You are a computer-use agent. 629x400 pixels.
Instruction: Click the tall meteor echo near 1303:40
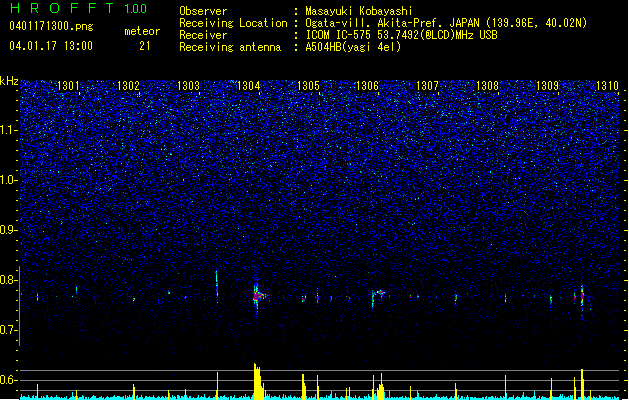tap(217, 286)
